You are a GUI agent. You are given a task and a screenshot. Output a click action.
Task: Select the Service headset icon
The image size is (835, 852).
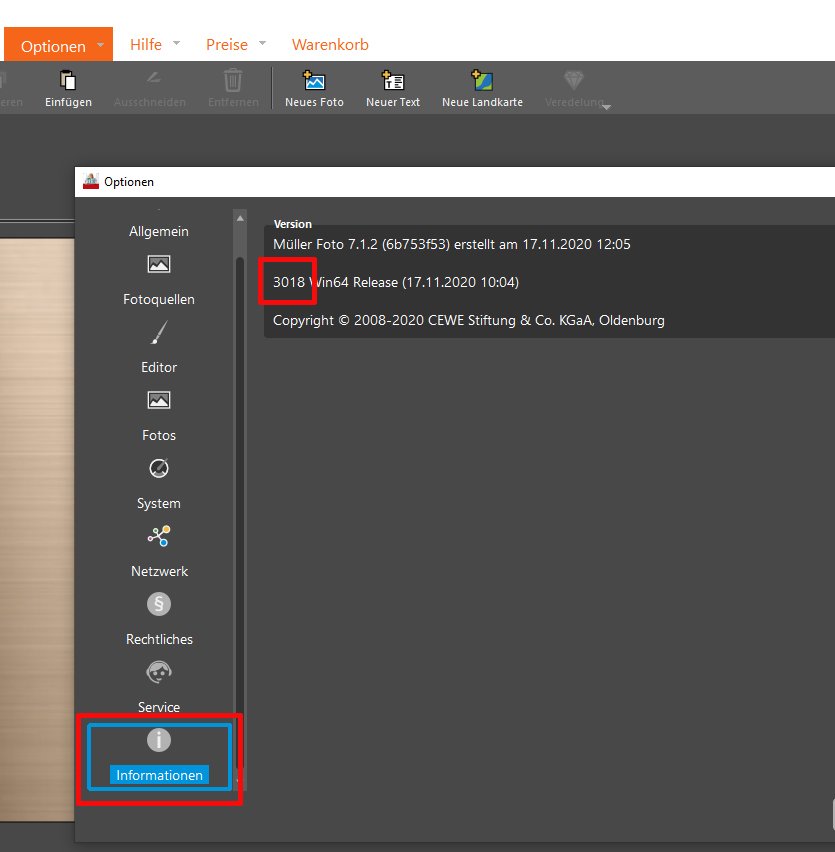tap(159, 672)
